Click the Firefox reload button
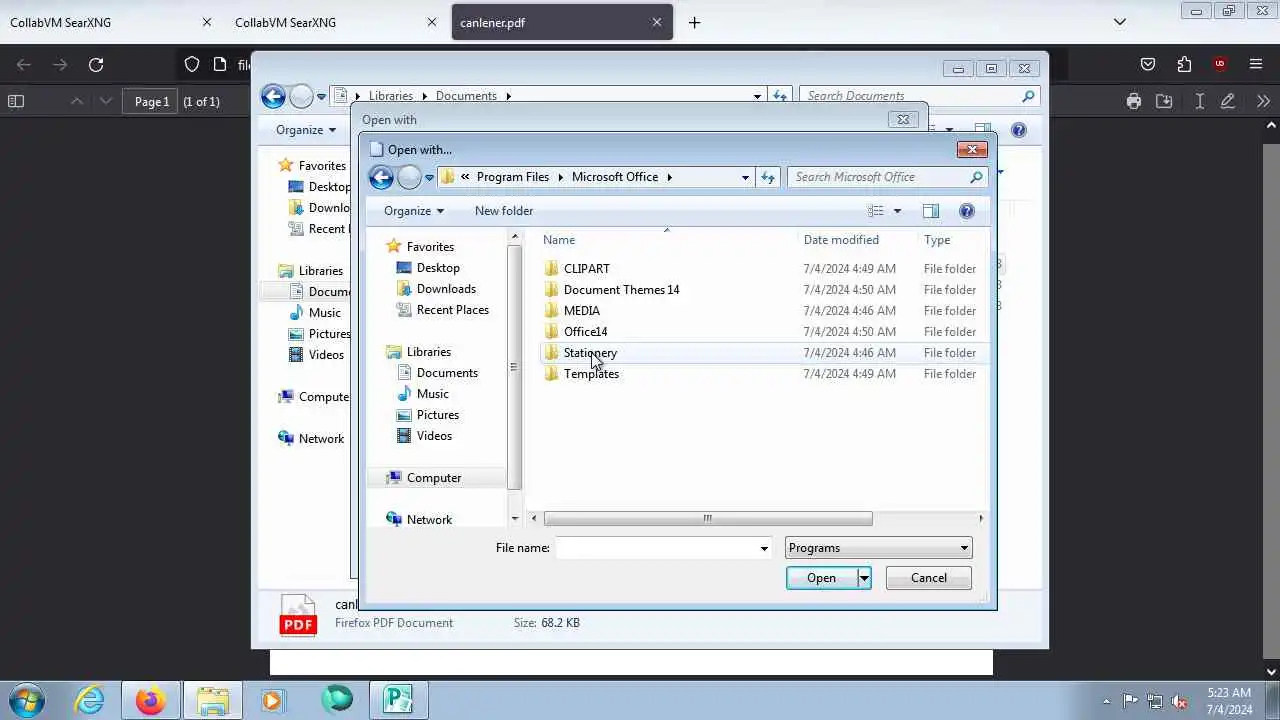Image resolution: width=1280 pixels, height=720 pixels. 96,64
